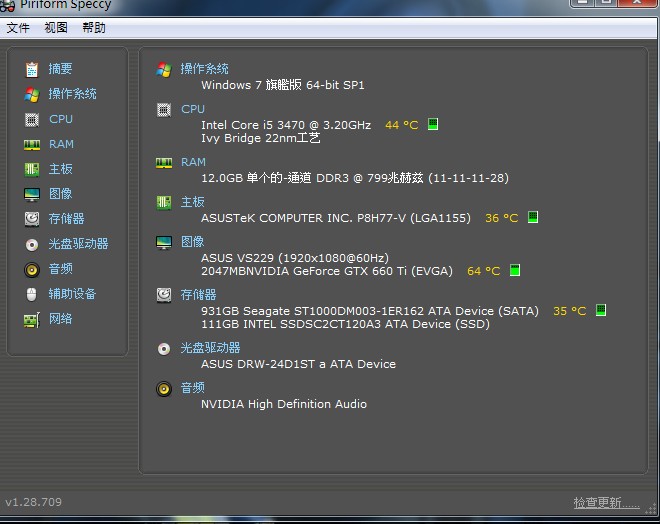Open the 文件 menu
This screenshot has width=660, height=524.
pyautogui.click(x=18, y=28)
